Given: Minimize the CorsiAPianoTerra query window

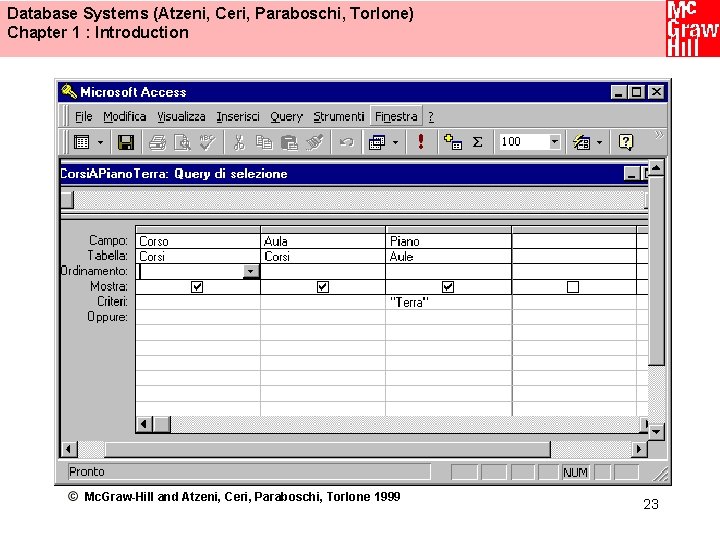Looking at the screenshot, I should coord(631,174).
